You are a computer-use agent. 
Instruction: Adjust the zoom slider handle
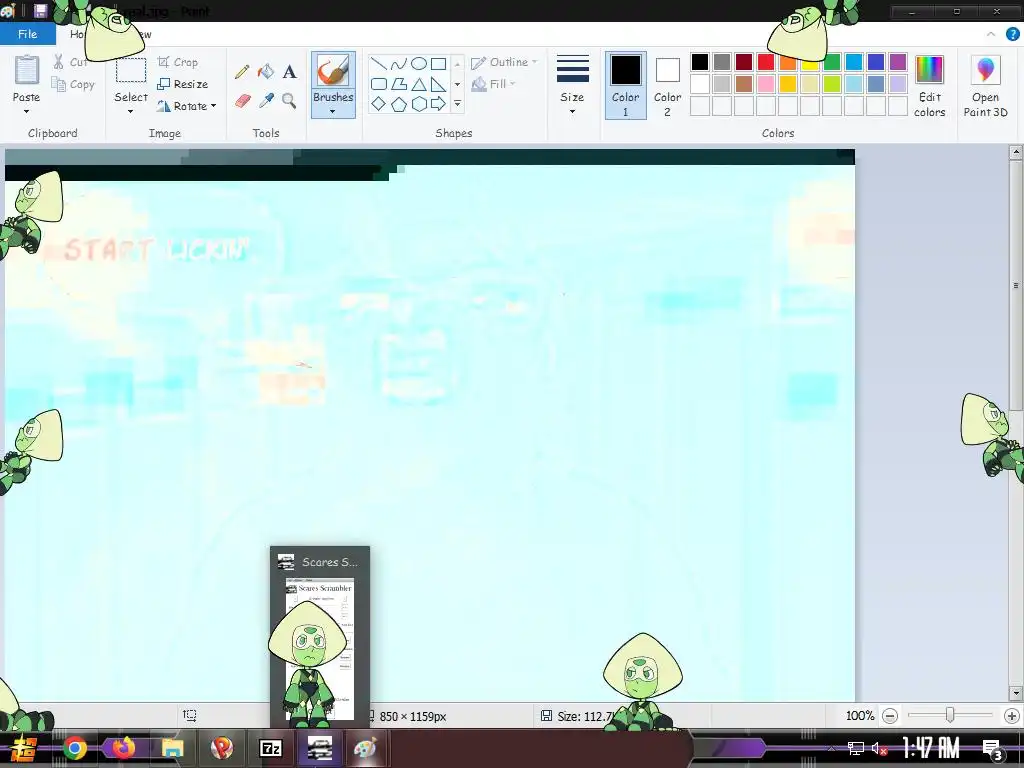click(x=950, y=716)
